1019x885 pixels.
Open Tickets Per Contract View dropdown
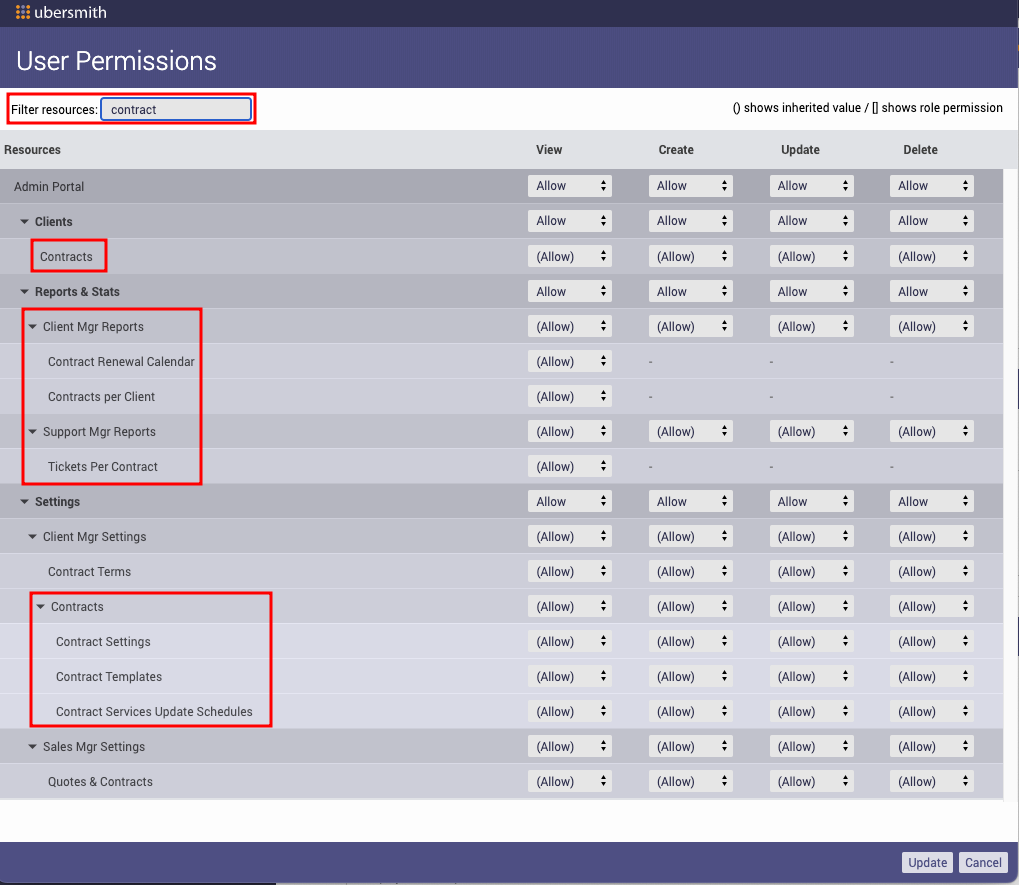point(569,467)
